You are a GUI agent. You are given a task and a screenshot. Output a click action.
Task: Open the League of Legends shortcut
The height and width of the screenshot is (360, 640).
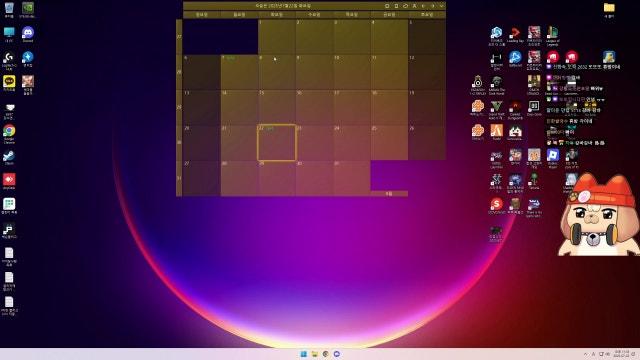[x=553, y=35]
